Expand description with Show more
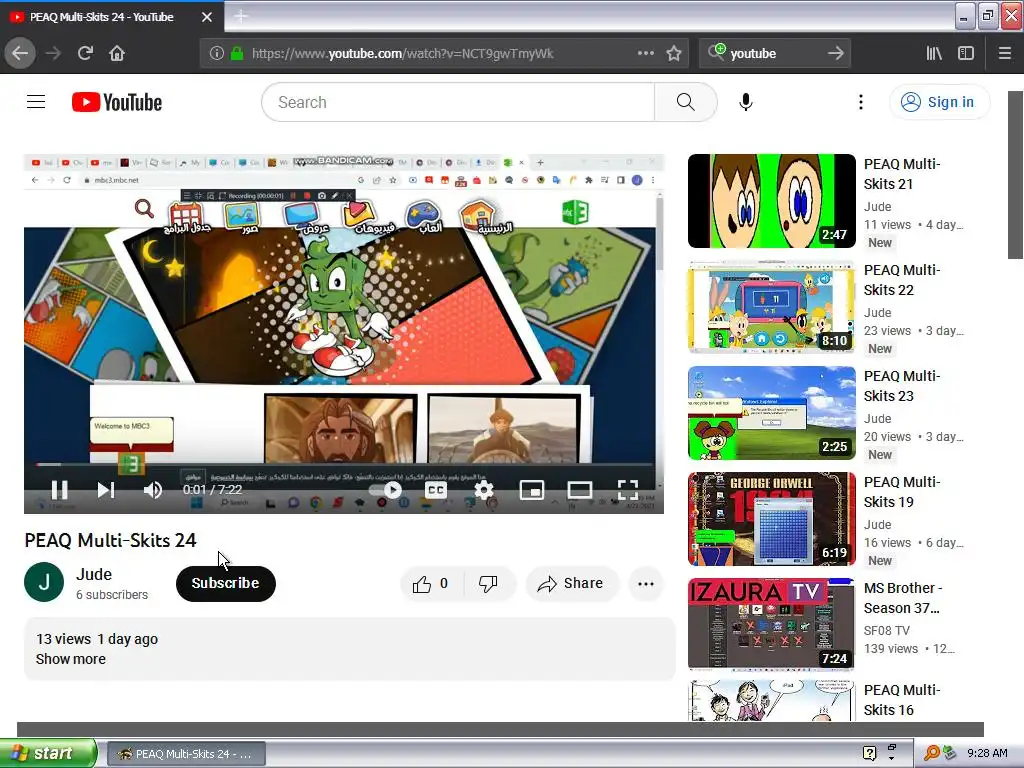1024x768 pixels. click(x=71, y=659)
